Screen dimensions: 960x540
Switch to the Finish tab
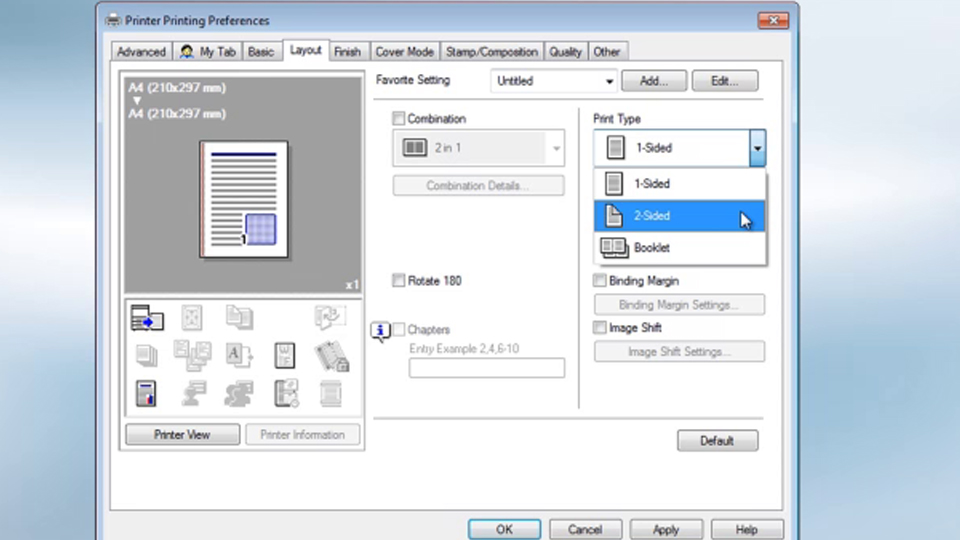coord(347,52)
